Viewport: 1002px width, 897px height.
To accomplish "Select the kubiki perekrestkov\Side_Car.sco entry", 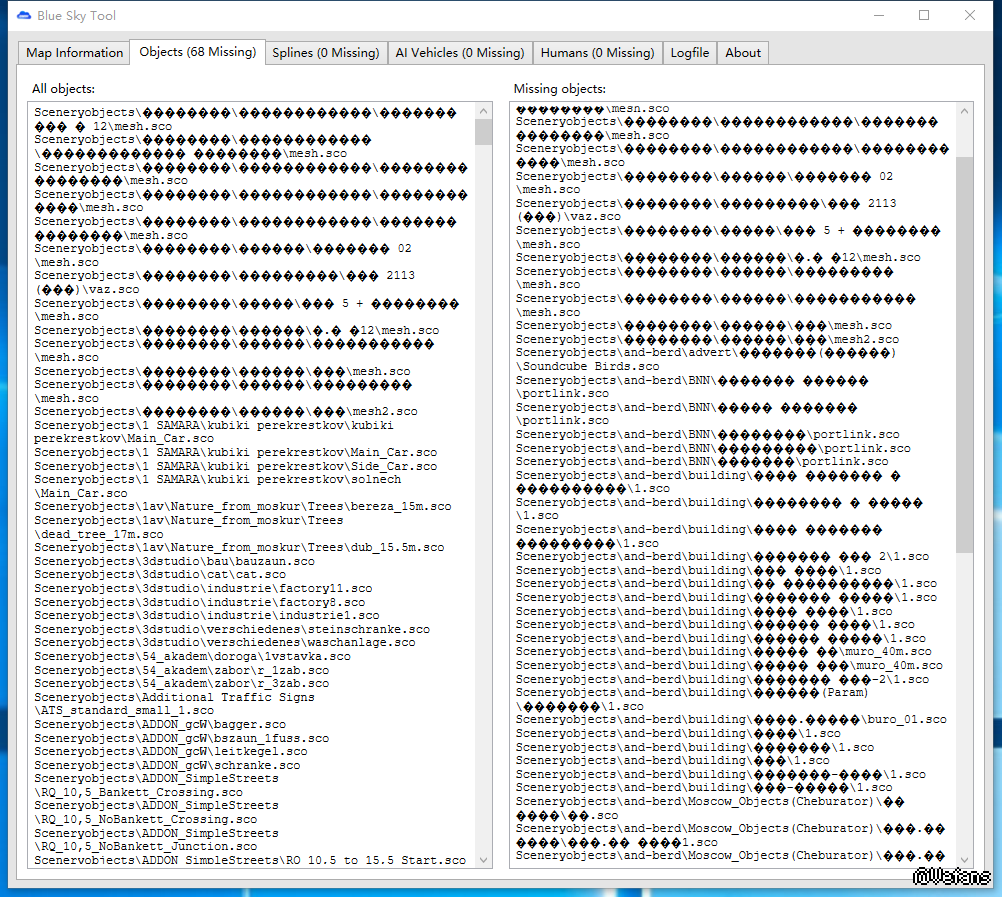I will pyautogui.click(x=235, y=466).
